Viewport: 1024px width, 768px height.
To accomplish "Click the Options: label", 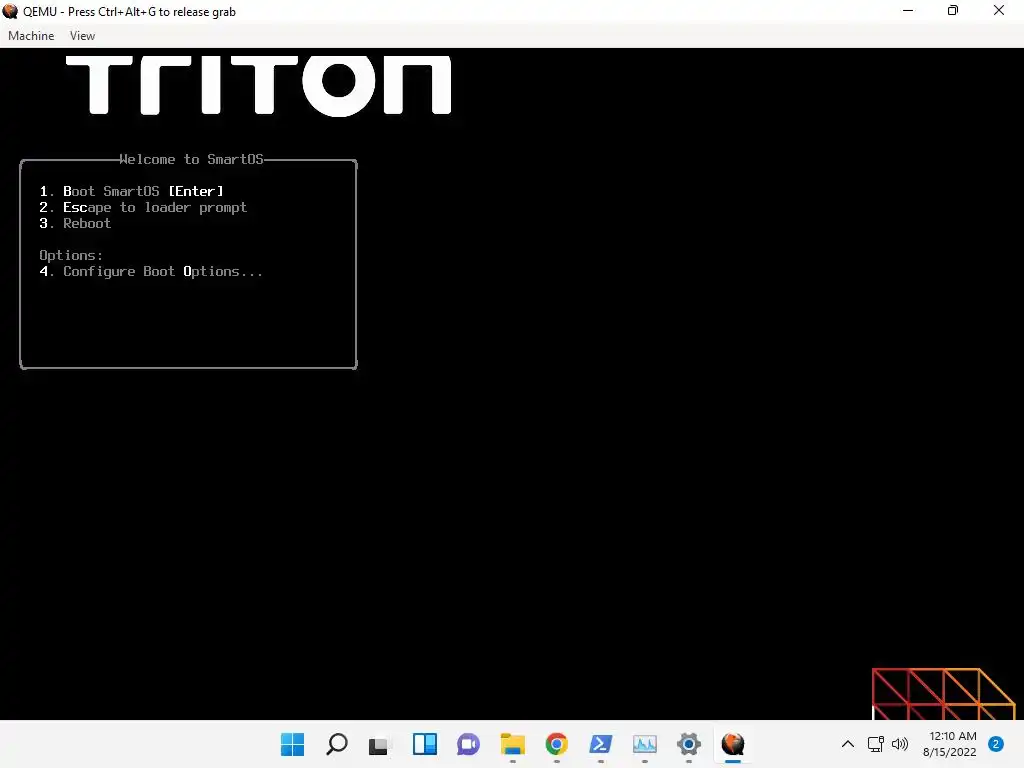I will [x=71, y=255].
